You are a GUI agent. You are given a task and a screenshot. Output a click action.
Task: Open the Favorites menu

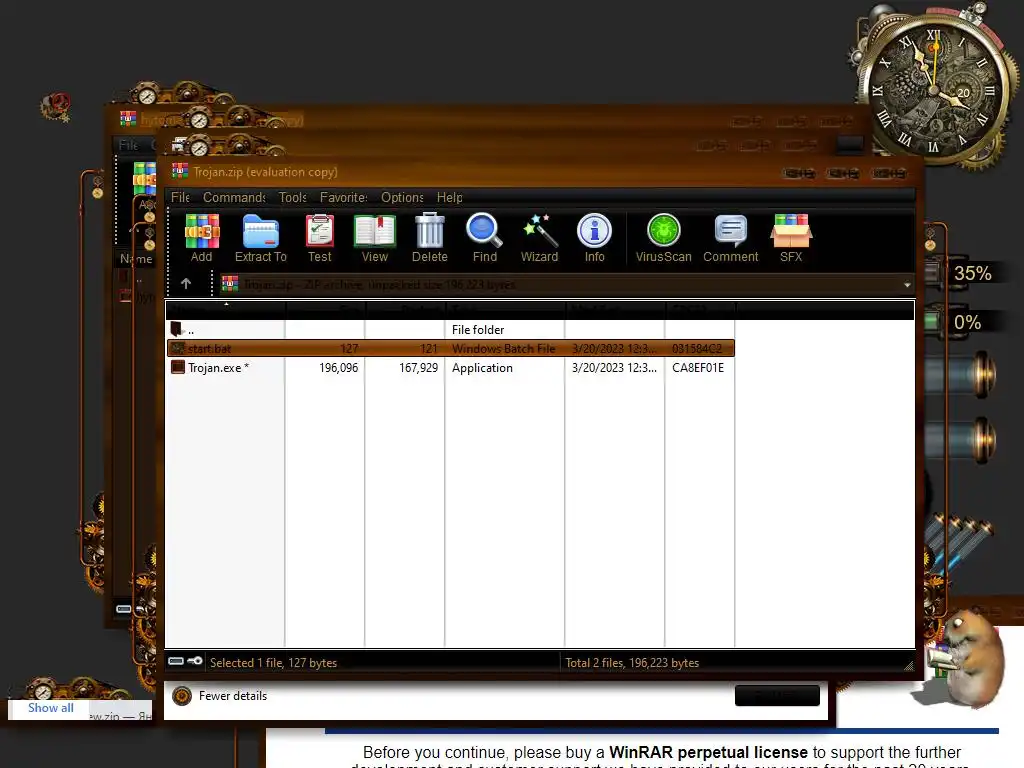(344, 197)
